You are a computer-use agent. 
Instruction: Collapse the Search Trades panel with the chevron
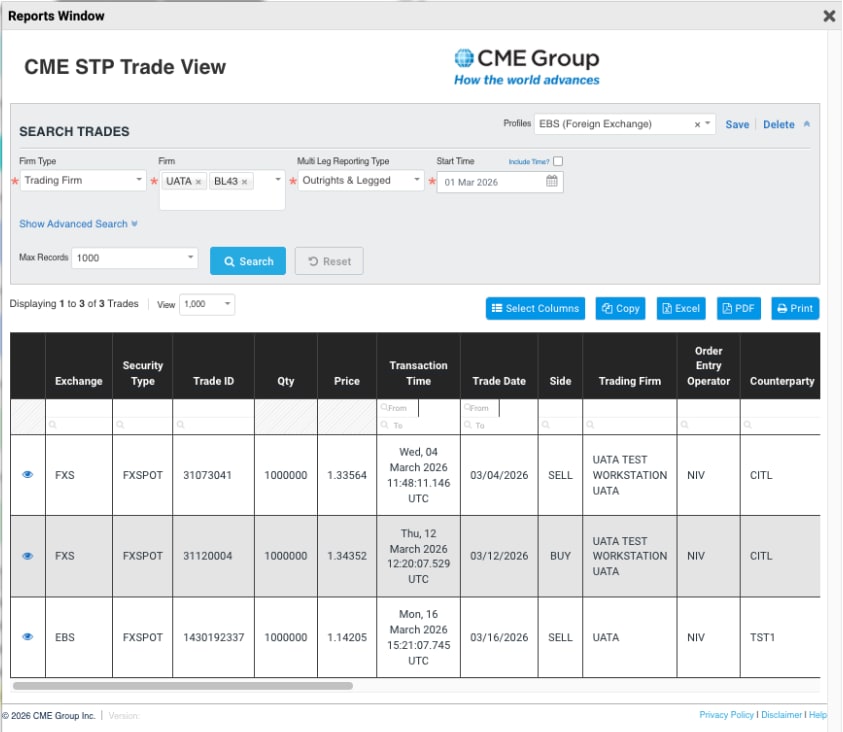[806, 124]
